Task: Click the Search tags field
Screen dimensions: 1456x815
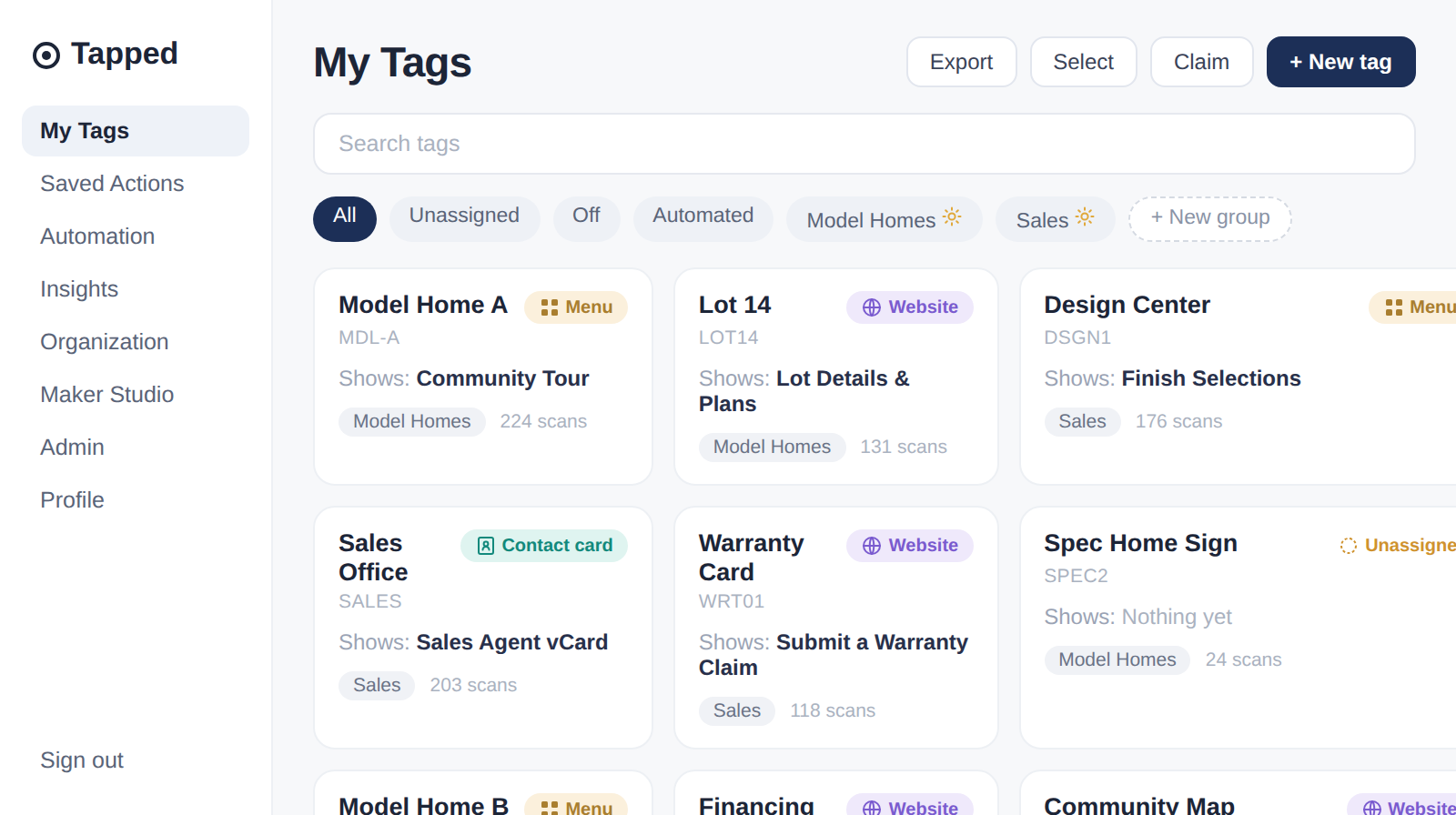Action: 864,144
